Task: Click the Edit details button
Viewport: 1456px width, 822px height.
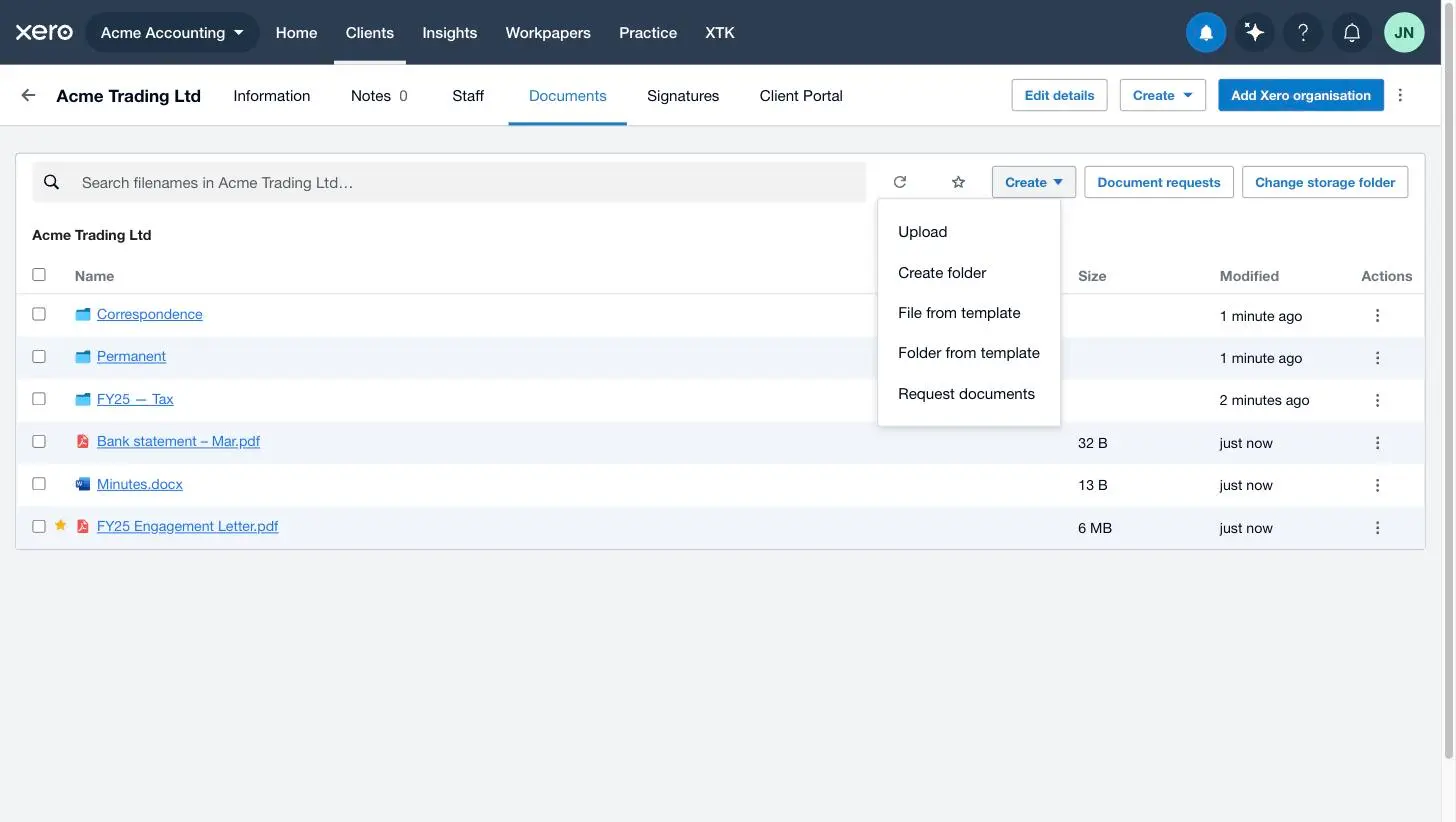Action: pyautogui.click(x=1059, y=95)
